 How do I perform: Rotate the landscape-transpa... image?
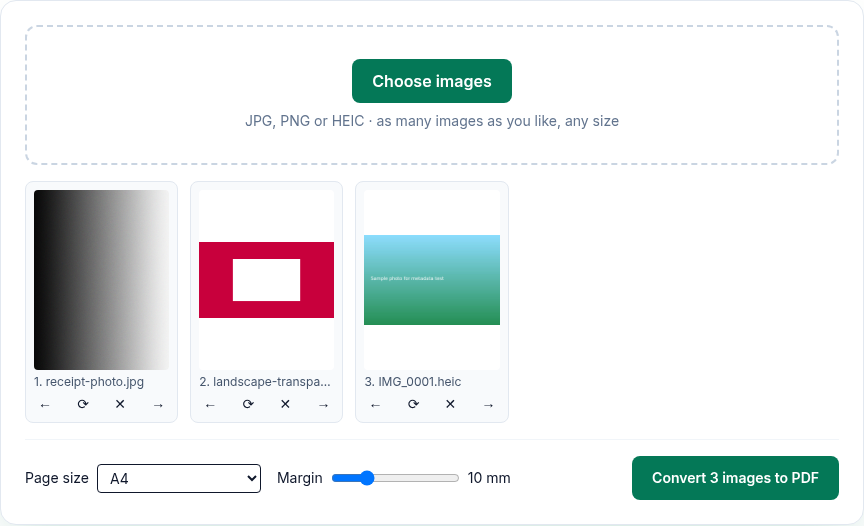248,404
